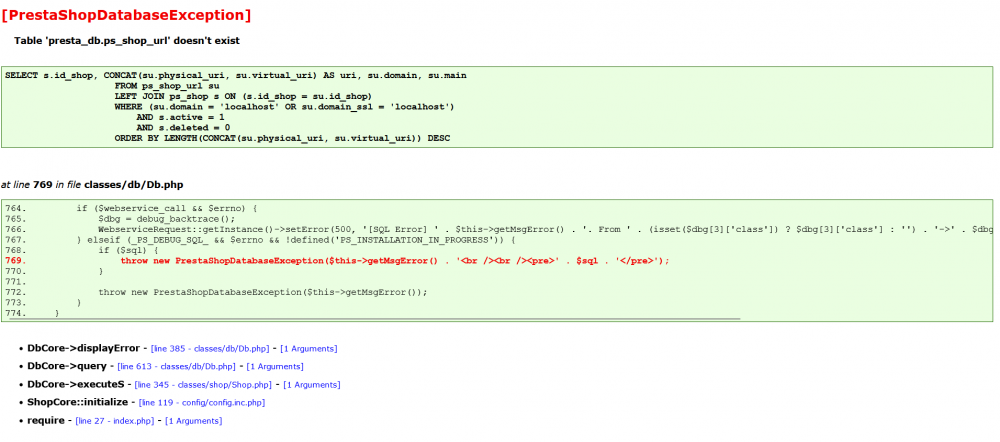The image size is (1000, 442).
Task: Click the 'SELECT s.id_shop, CONCAT' query line
Action: pyautogui.click(x=235, y=75)
